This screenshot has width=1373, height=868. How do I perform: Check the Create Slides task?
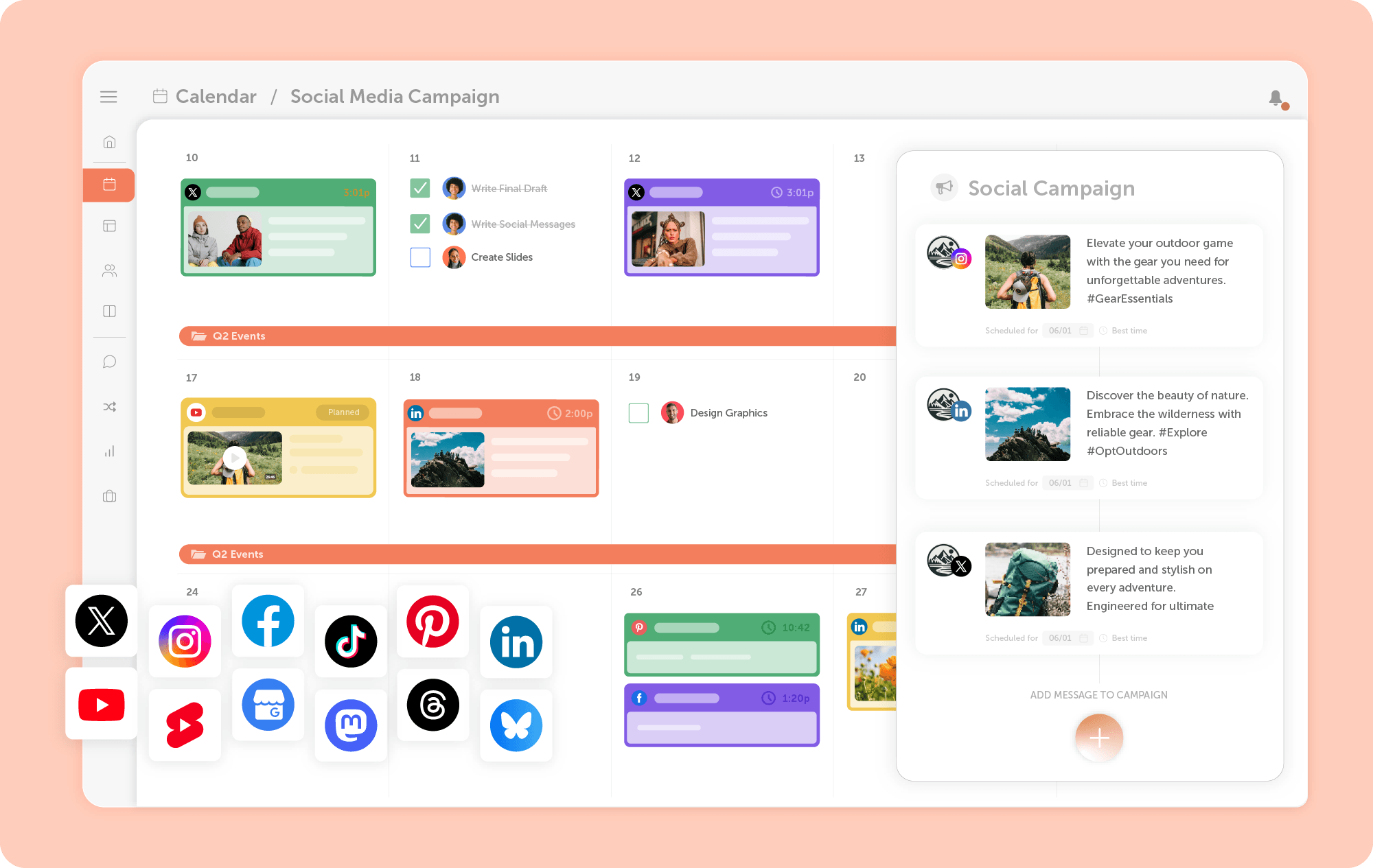(420, 257)
